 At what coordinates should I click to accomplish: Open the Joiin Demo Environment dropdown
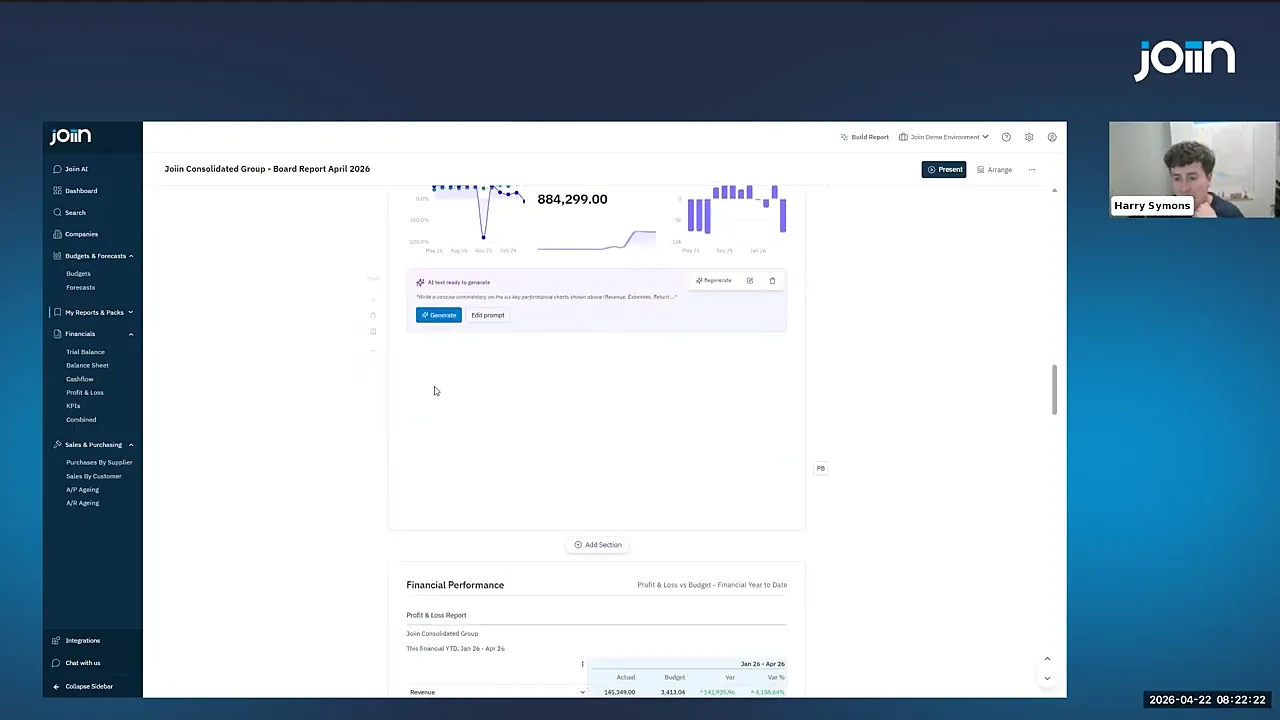tap(943, 137)
